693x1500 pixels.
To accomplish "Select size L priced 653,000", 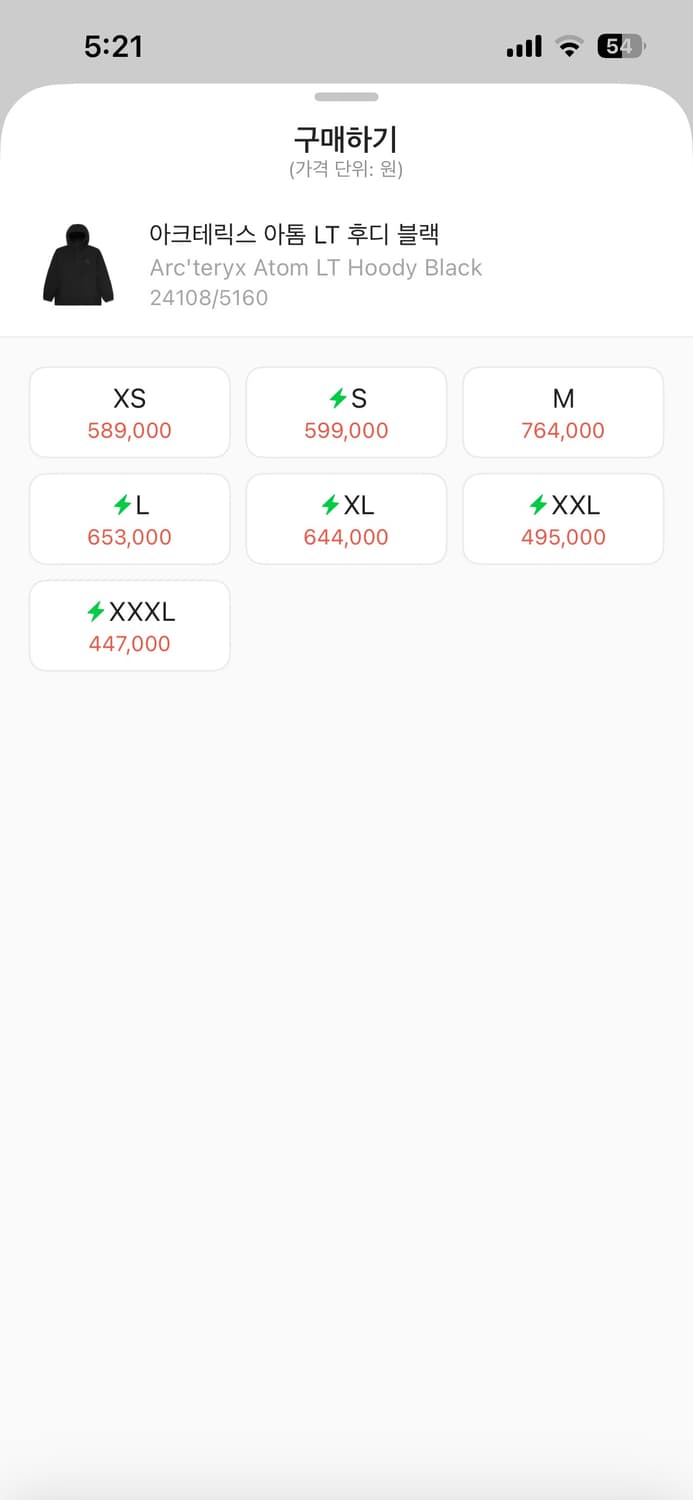I will point(129,519).
